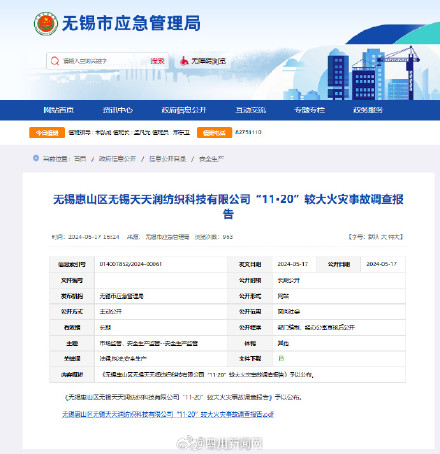Image resolution: width=440 pixels, height=454 pixels.
Task: Go to 信息公开目录 in the breadcrumb
Action: coord(167,159)
